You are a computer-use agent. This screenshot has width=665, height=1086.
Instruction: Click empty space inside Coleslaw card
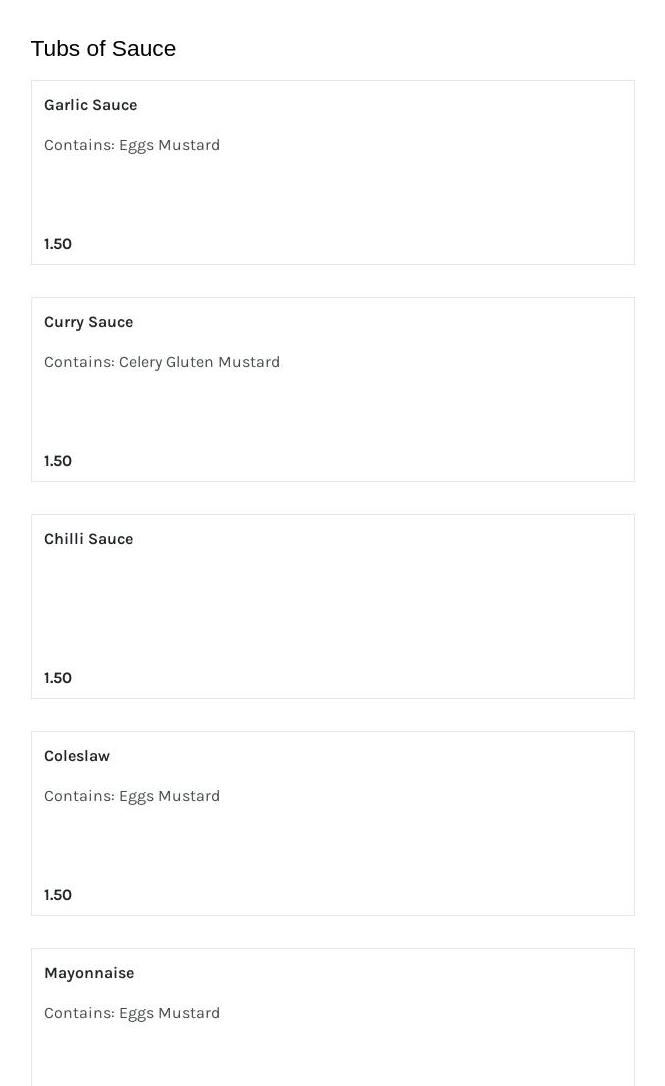coord(400,846)
